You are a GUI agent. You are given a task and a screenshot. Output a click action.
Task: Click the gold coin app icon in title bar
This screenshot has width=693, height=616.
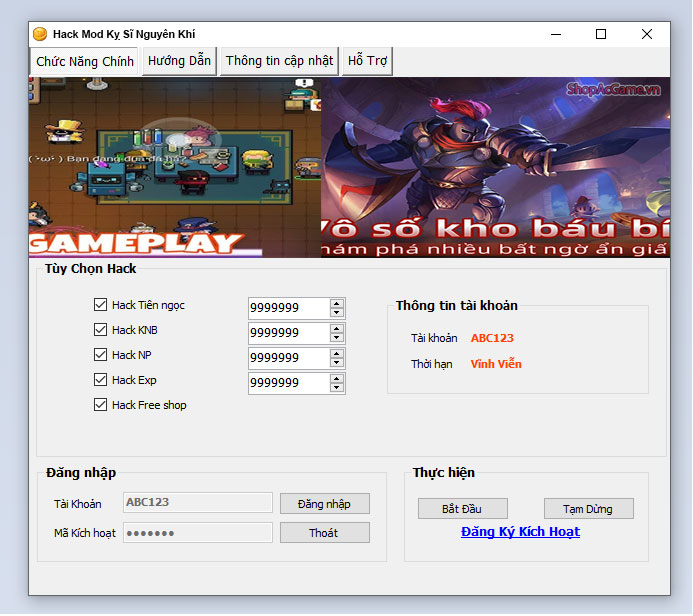(40, 34)
